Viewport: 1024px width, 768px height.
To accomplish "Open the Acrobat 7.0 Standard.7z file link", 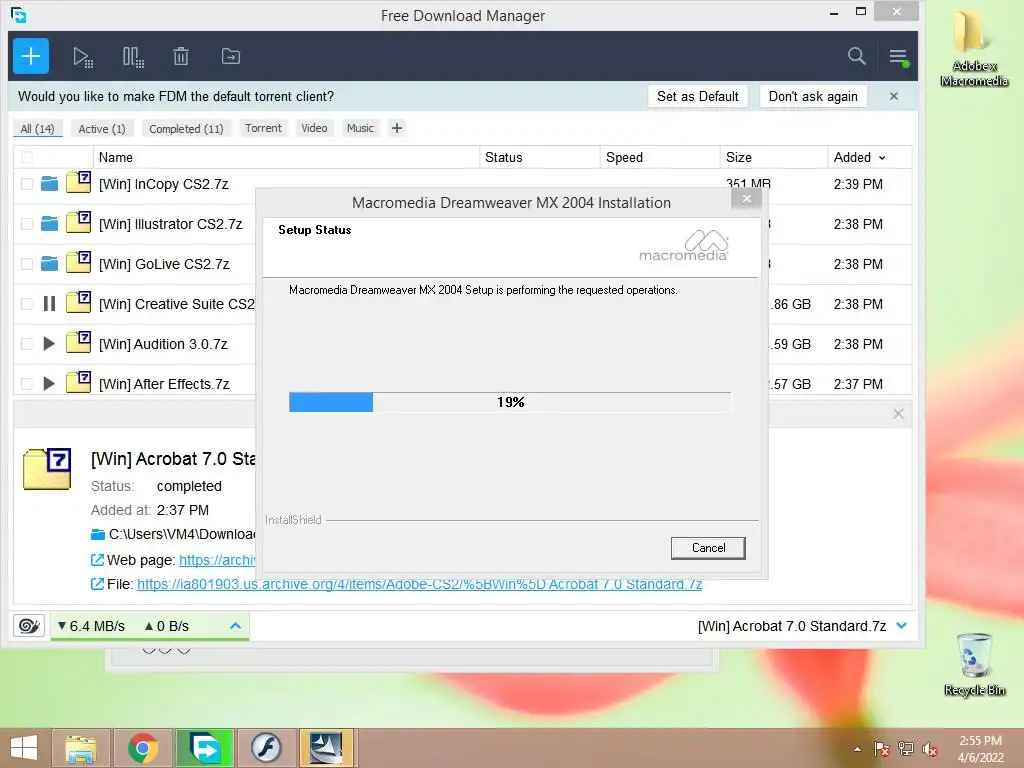I will click(419, 584).
